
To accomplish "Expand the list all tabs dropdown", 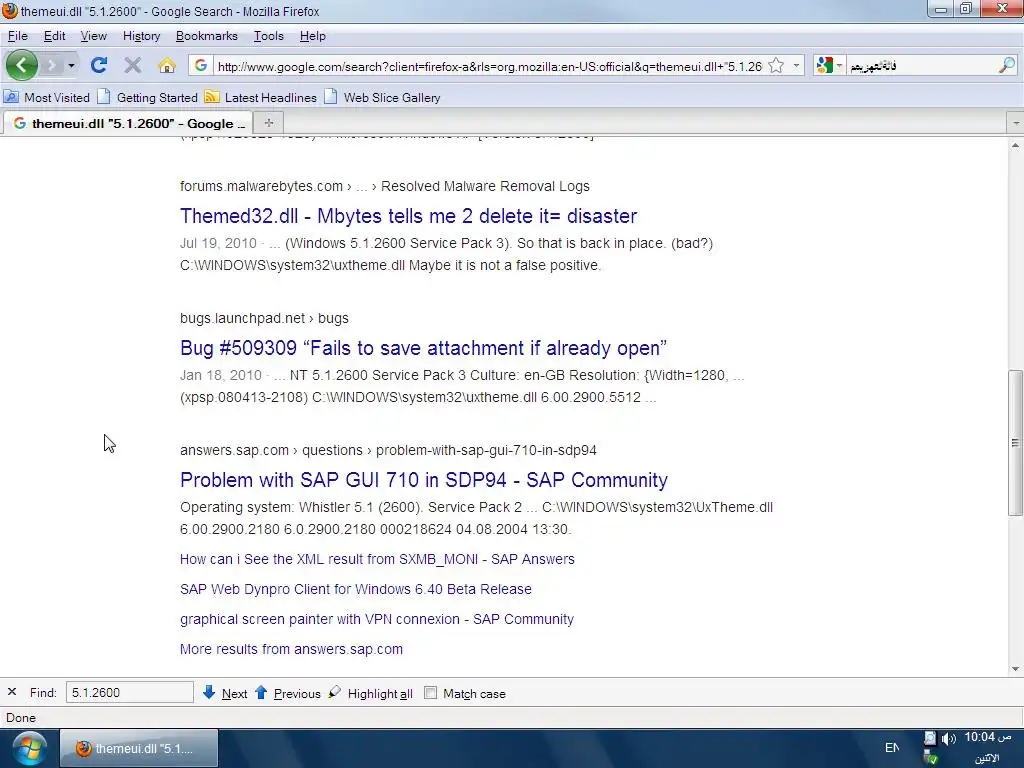I will coord(1016,123).
